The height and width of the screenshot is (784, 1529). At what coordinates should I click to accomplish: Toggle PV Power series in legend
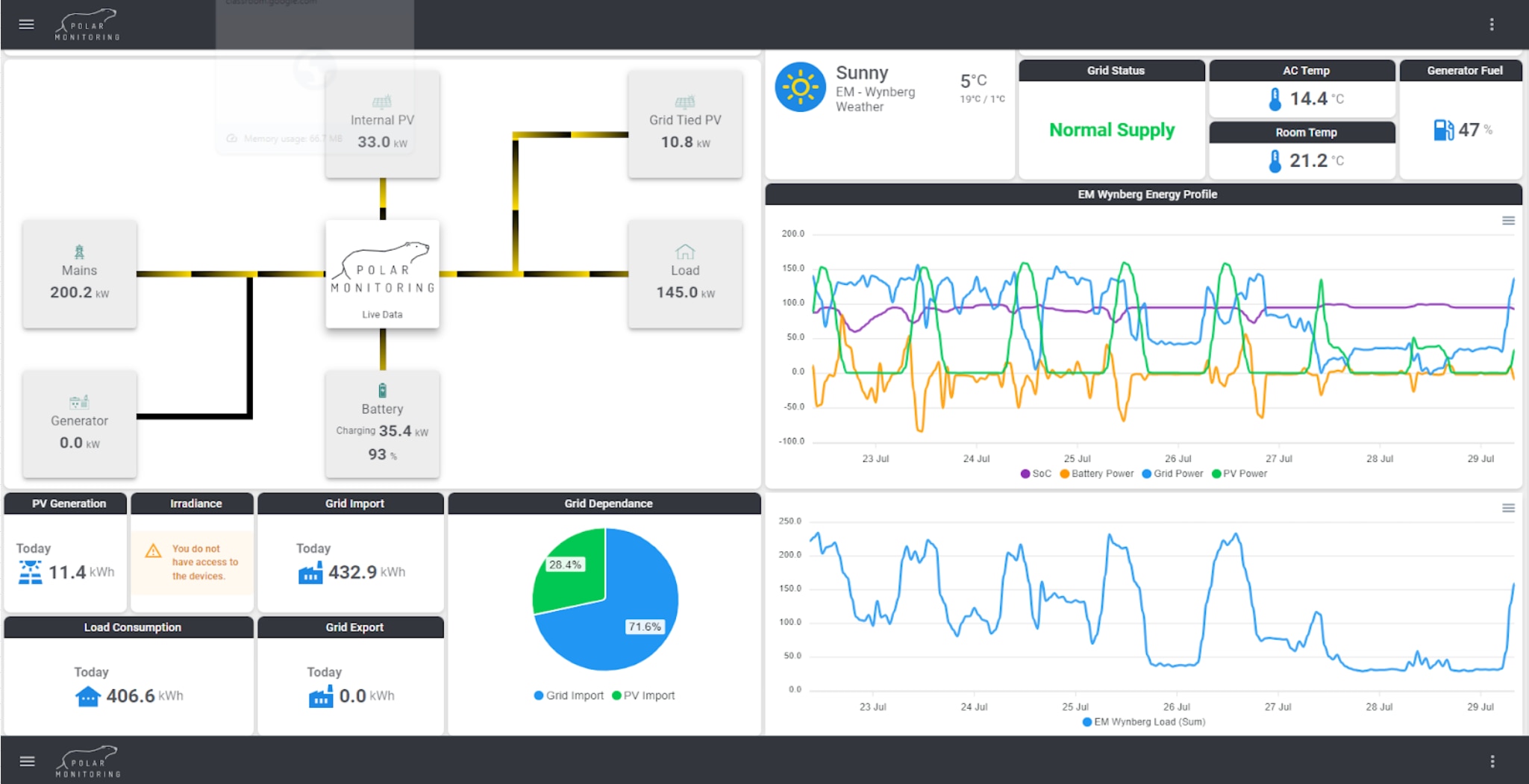1239,474
